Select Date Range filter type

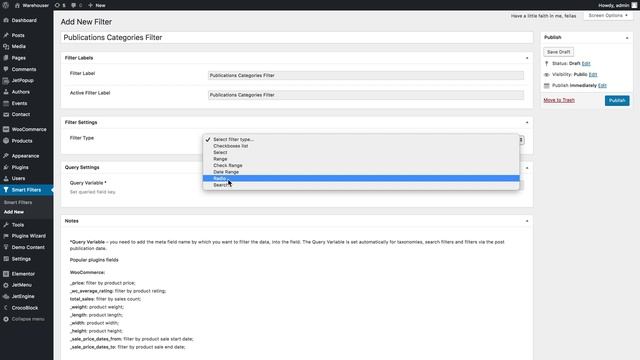361,172
